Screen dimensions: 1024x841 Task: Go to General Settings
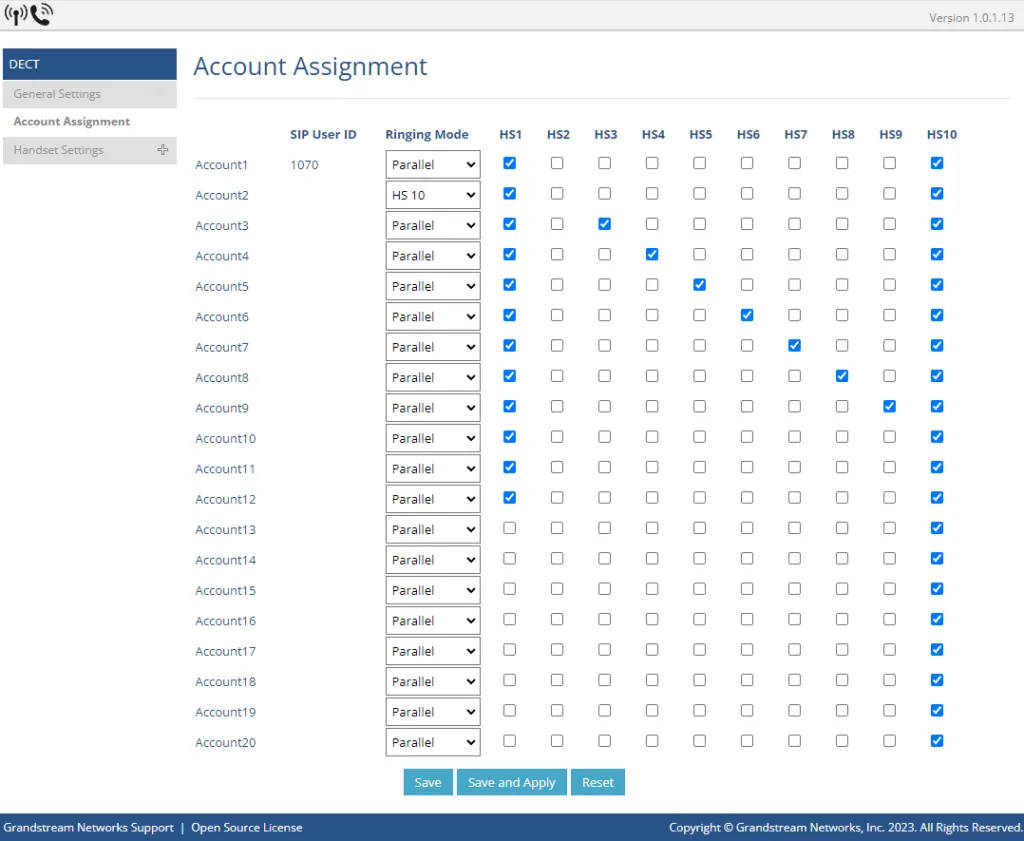coord(89,94)
